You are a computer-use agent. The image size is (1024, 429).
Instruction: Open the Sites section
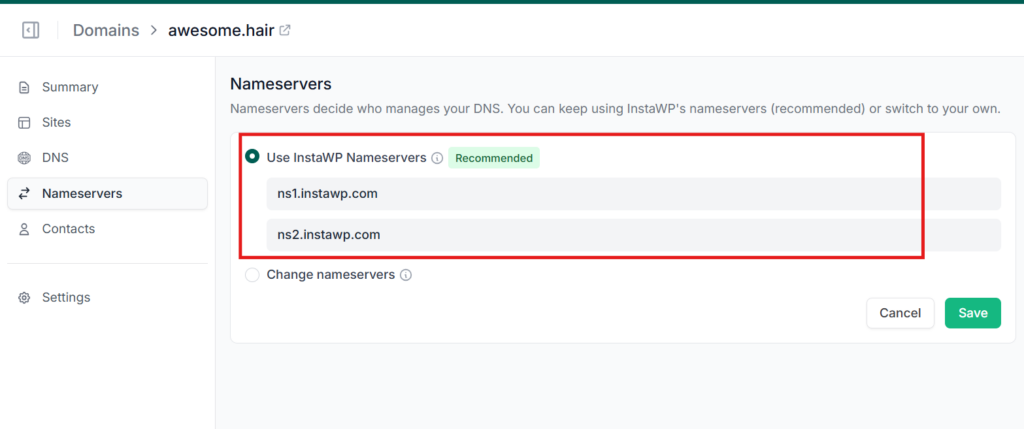pyautogui.click(x=107, y=123)
